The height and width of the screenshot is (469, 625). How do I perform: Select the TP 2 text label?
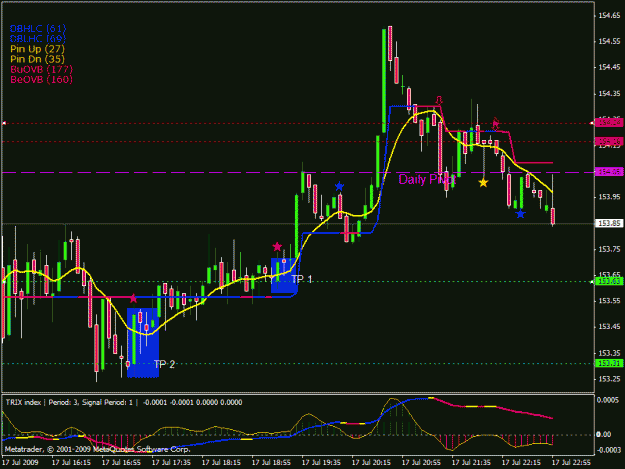tap(164, 364)
